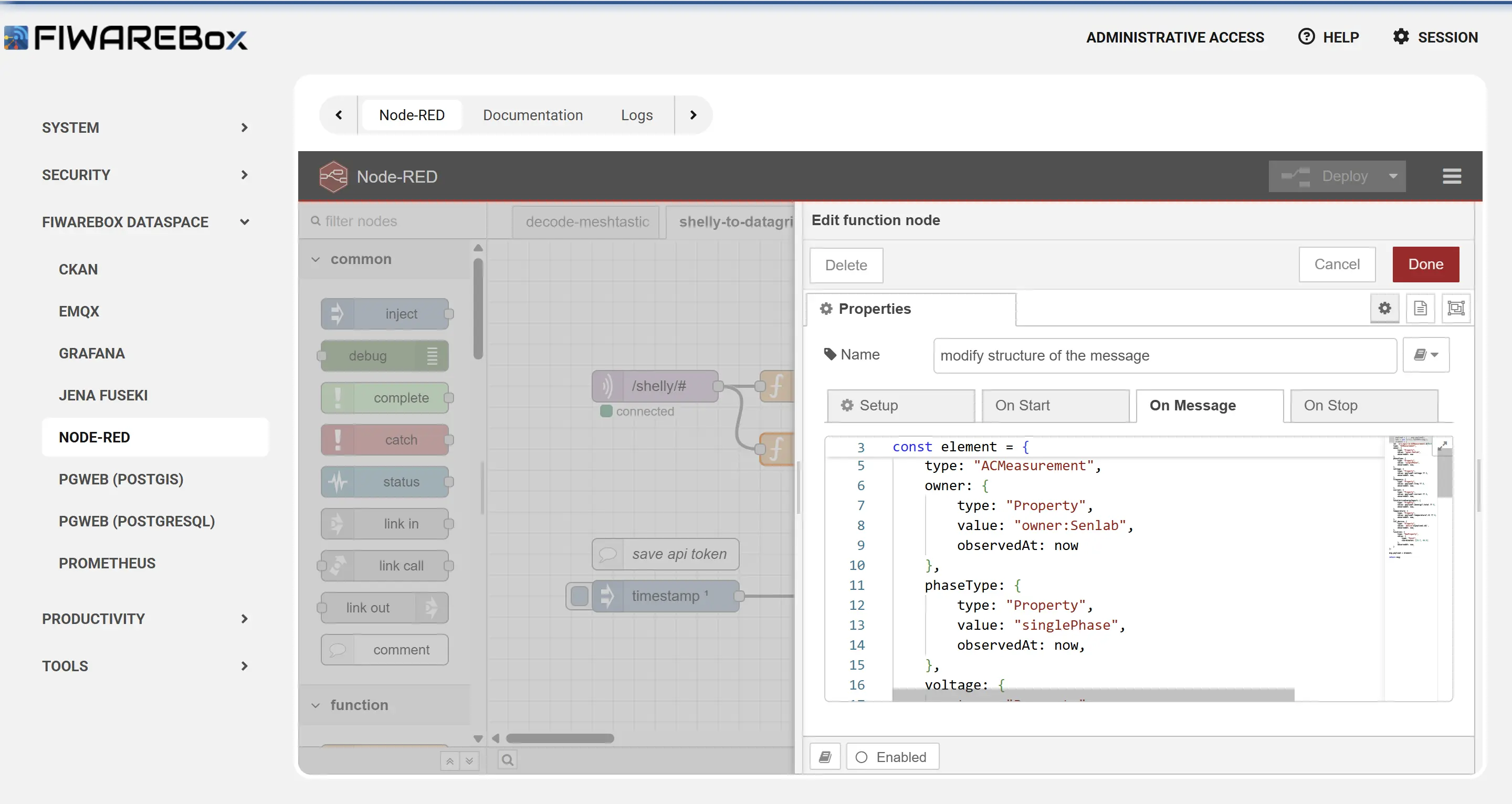Expand the code editor to full screen
The width and height of the screenshot is (1512, 804).
(x=1443, y=446)
